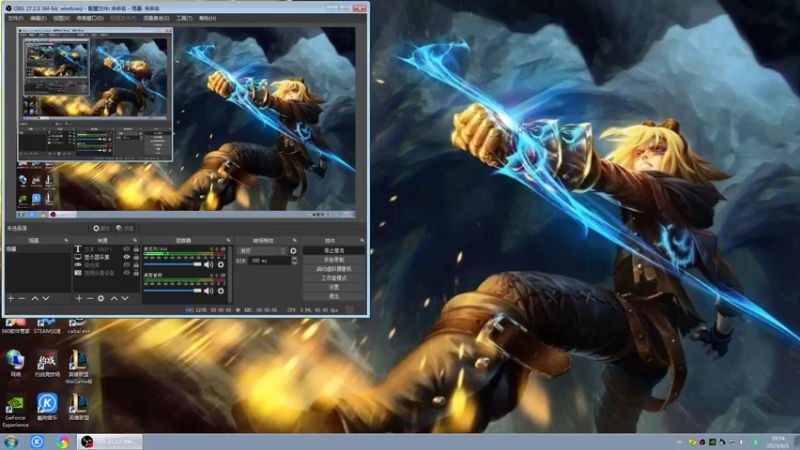800x450 pixels.
Task: Lock the Text (GDI+) source
Action: pyautogui.click(x=136, y=249)
